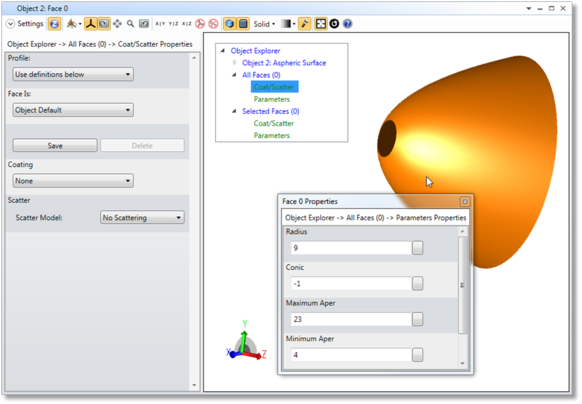
Task: Open the window options dropdown arrow
Action: 529,8
